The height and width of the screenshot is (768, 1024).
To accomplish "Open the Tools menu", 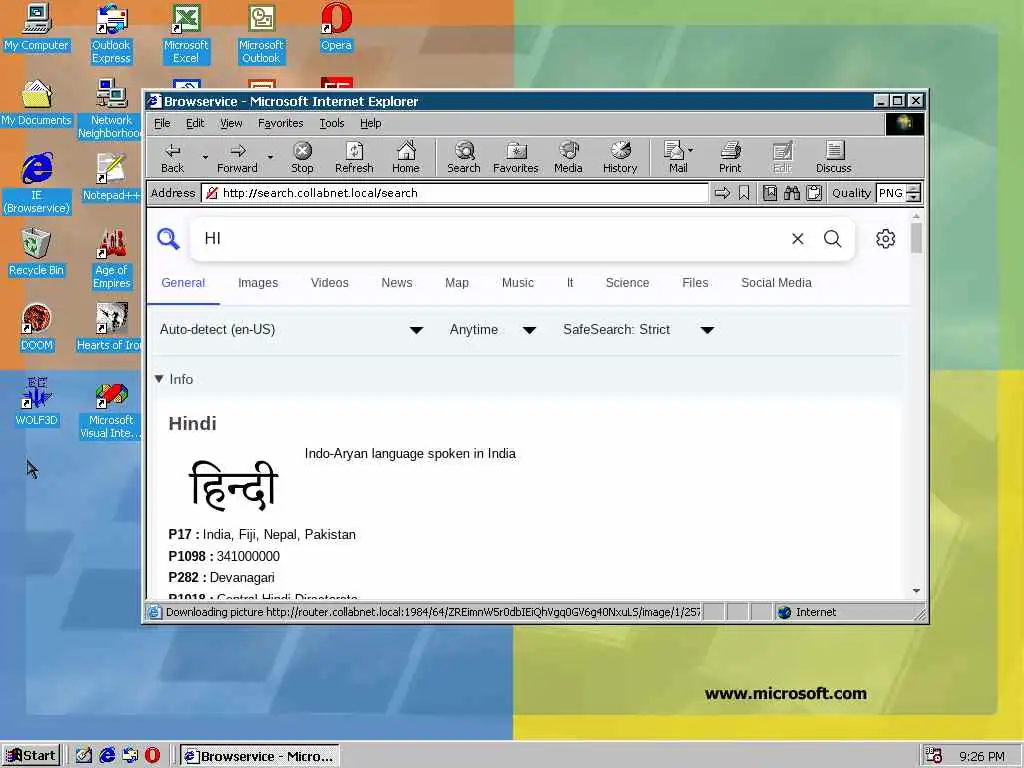I will (x=331, y=123).
